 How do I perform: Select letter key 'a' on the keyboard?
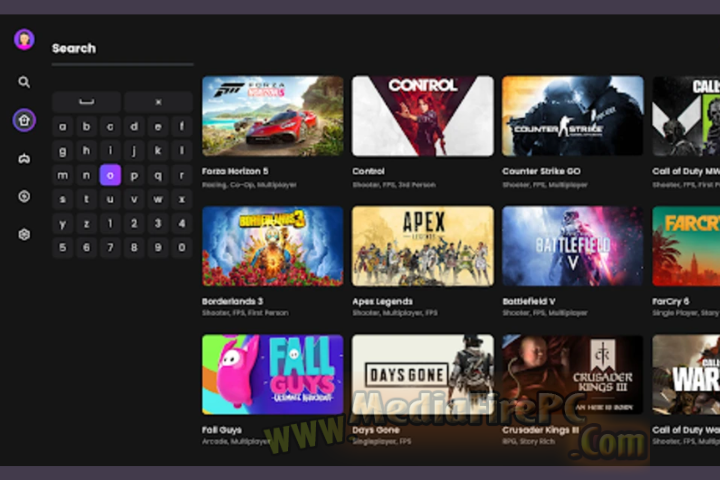point(63,126)
